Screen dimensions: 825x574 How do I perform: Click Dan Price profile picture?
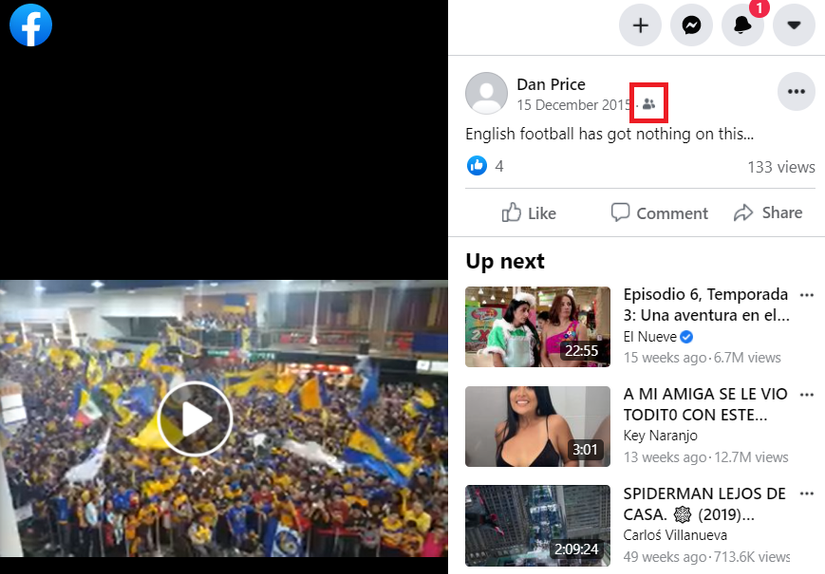tap(486, 93)
